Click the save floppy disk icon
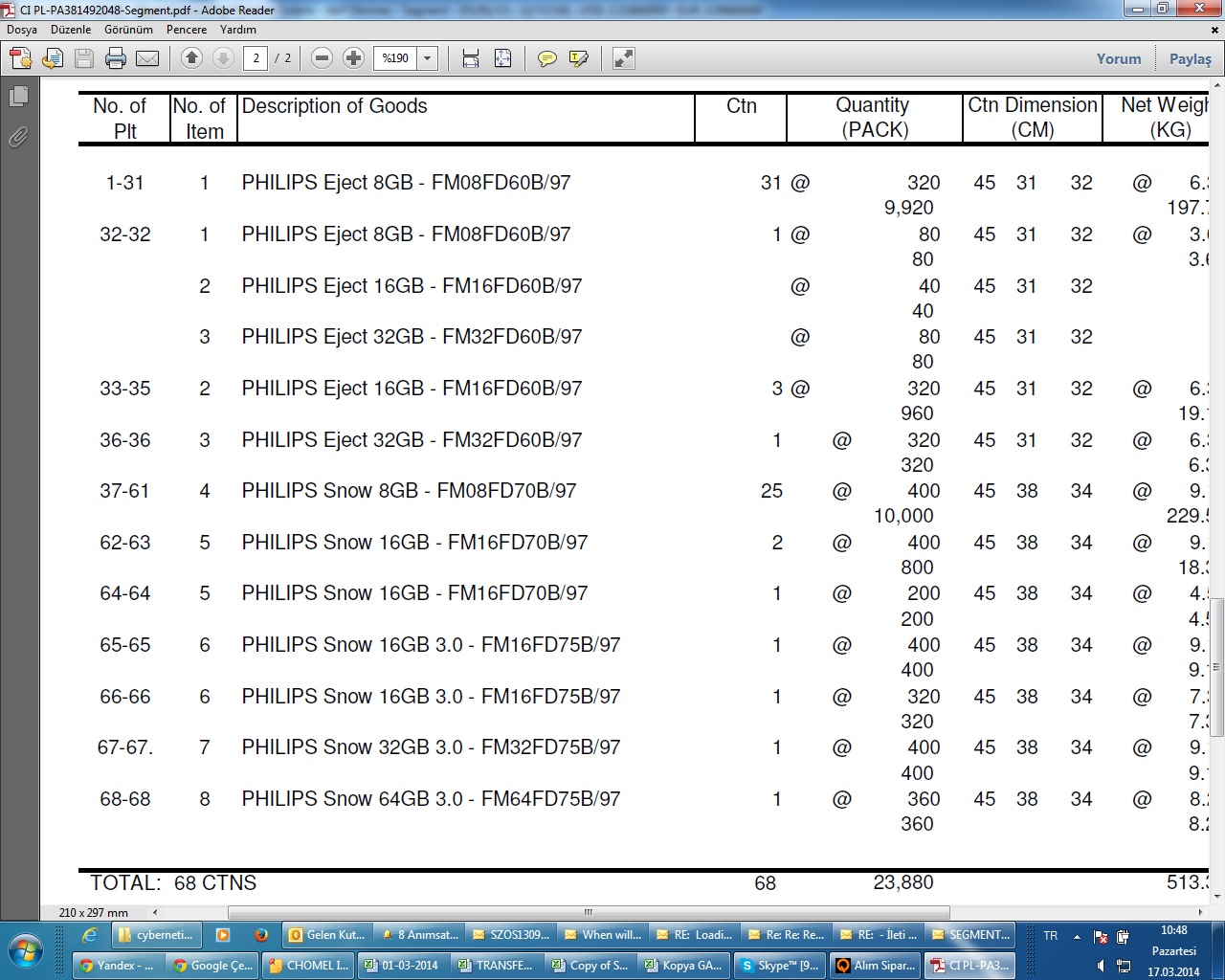The image size is (1225, 980). pyautogui.click(x=84, y=58)
